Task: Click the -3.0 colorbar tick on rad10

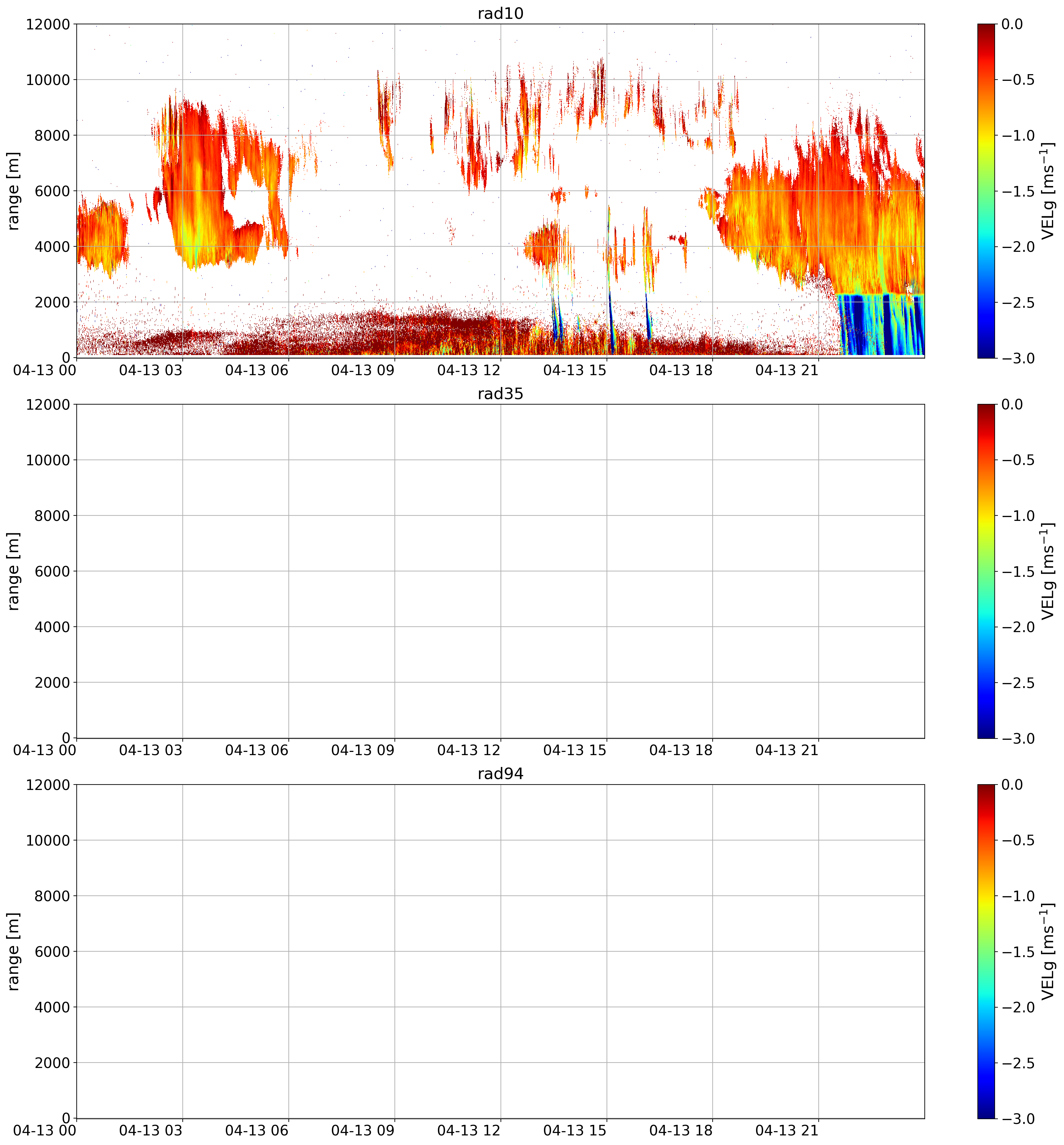Action: 1018,358
